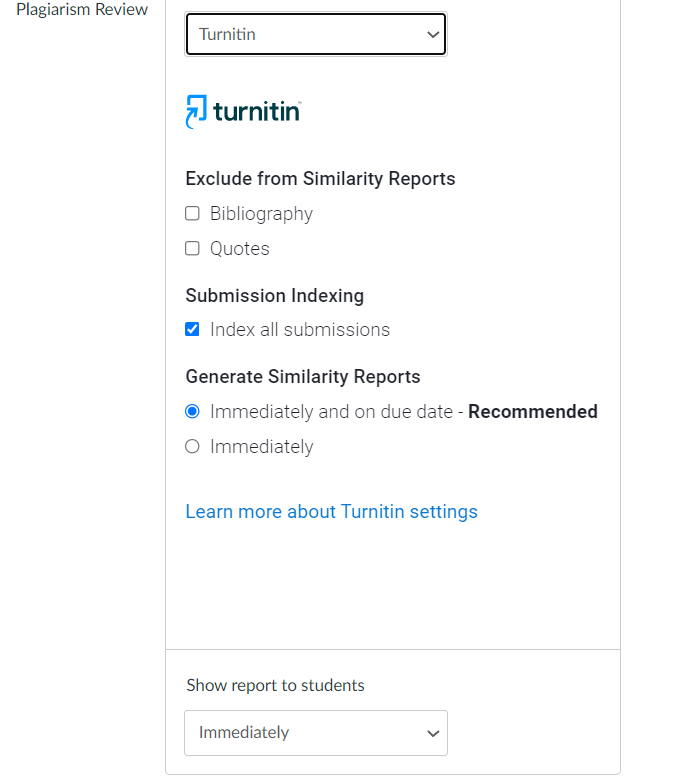Image resolution: width=700 pixels, height=784 pixels.
Task: Open the Turnitin plagiarism tool dropdown
Action: 315,34
